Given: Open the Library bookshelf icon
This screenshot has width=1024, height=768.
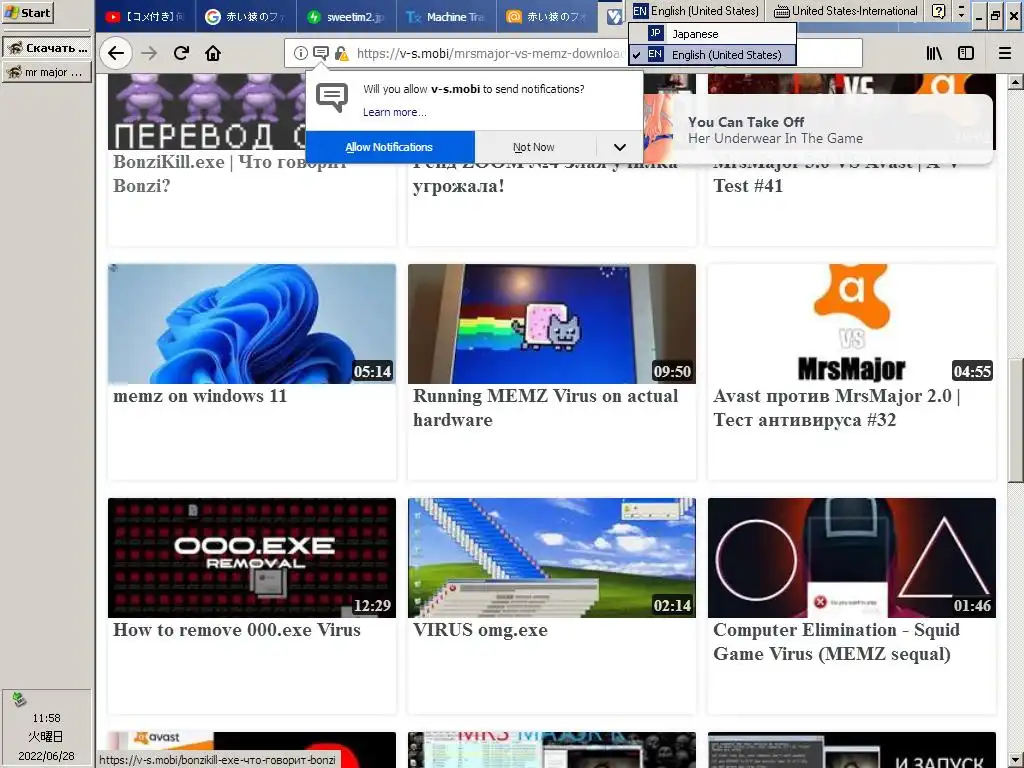Looking at the screenshot, I should point(934,54).
